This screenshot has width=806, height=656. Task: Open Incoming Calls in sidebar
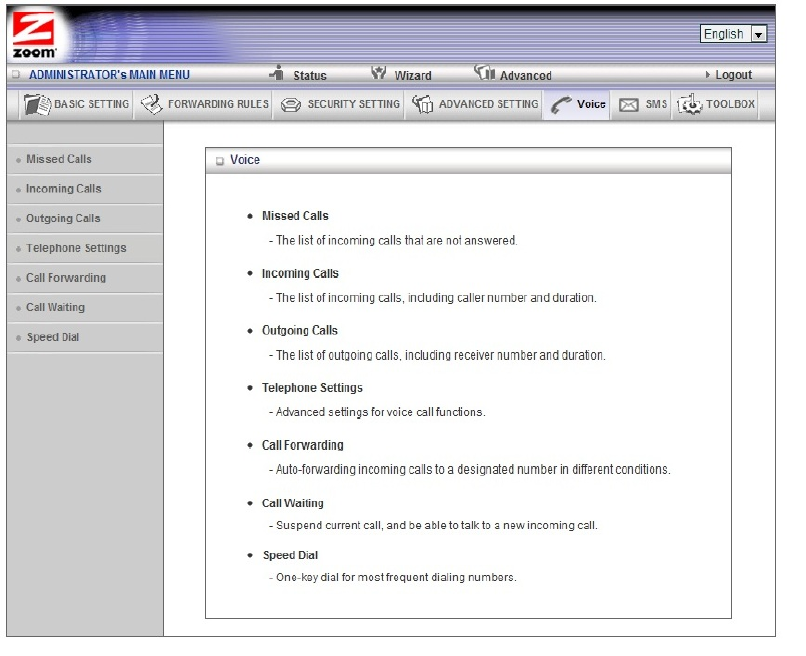pos(63,189)
